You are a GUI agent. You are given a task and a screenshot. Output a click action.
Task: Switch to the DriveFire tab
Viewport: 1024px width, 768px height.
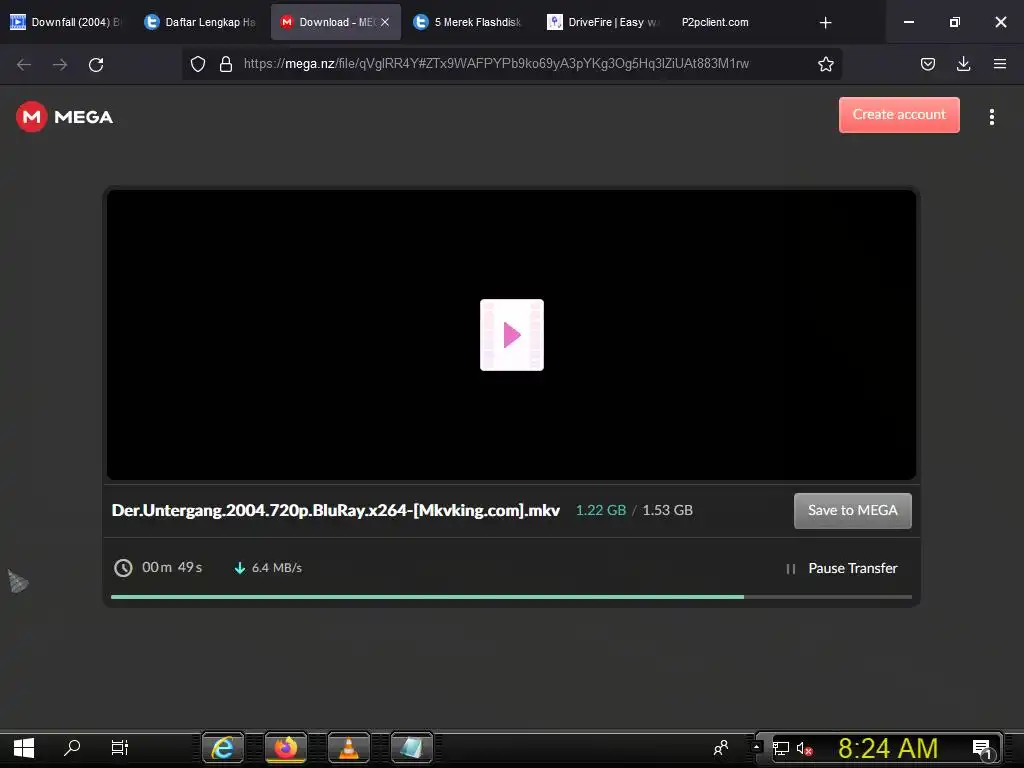(604, 22)
